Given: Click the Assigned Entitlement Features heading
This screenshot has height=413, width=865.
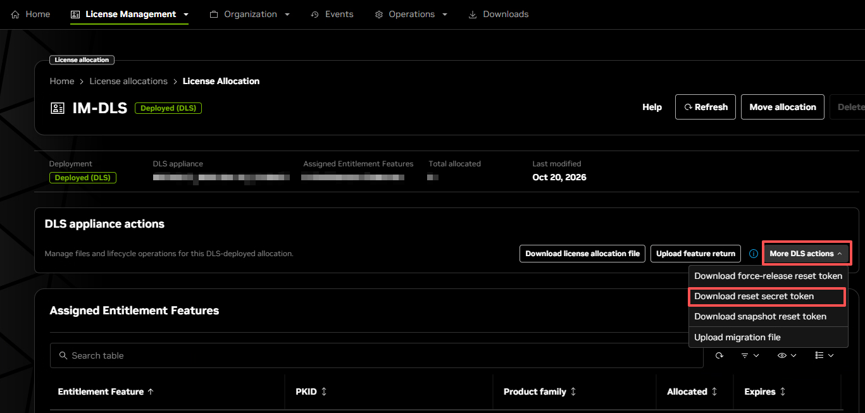Looking at the screenshot, I should click(x=134, y=310).
